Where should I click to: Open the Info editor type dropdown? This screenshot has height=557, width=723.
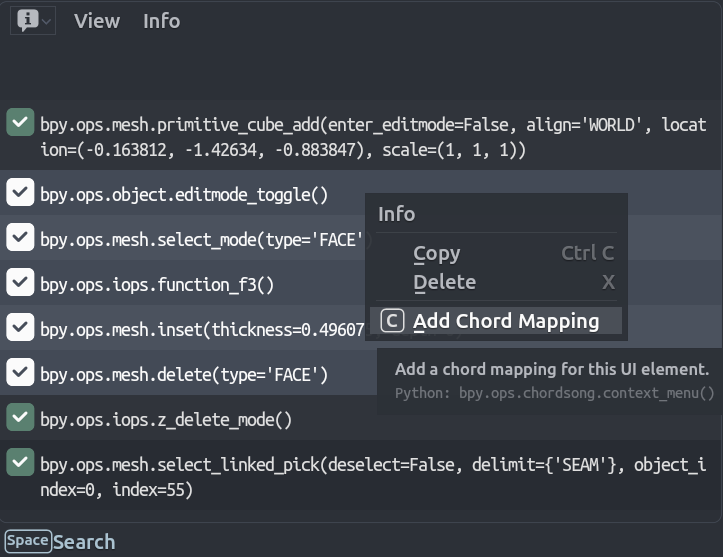coord(33,21)
